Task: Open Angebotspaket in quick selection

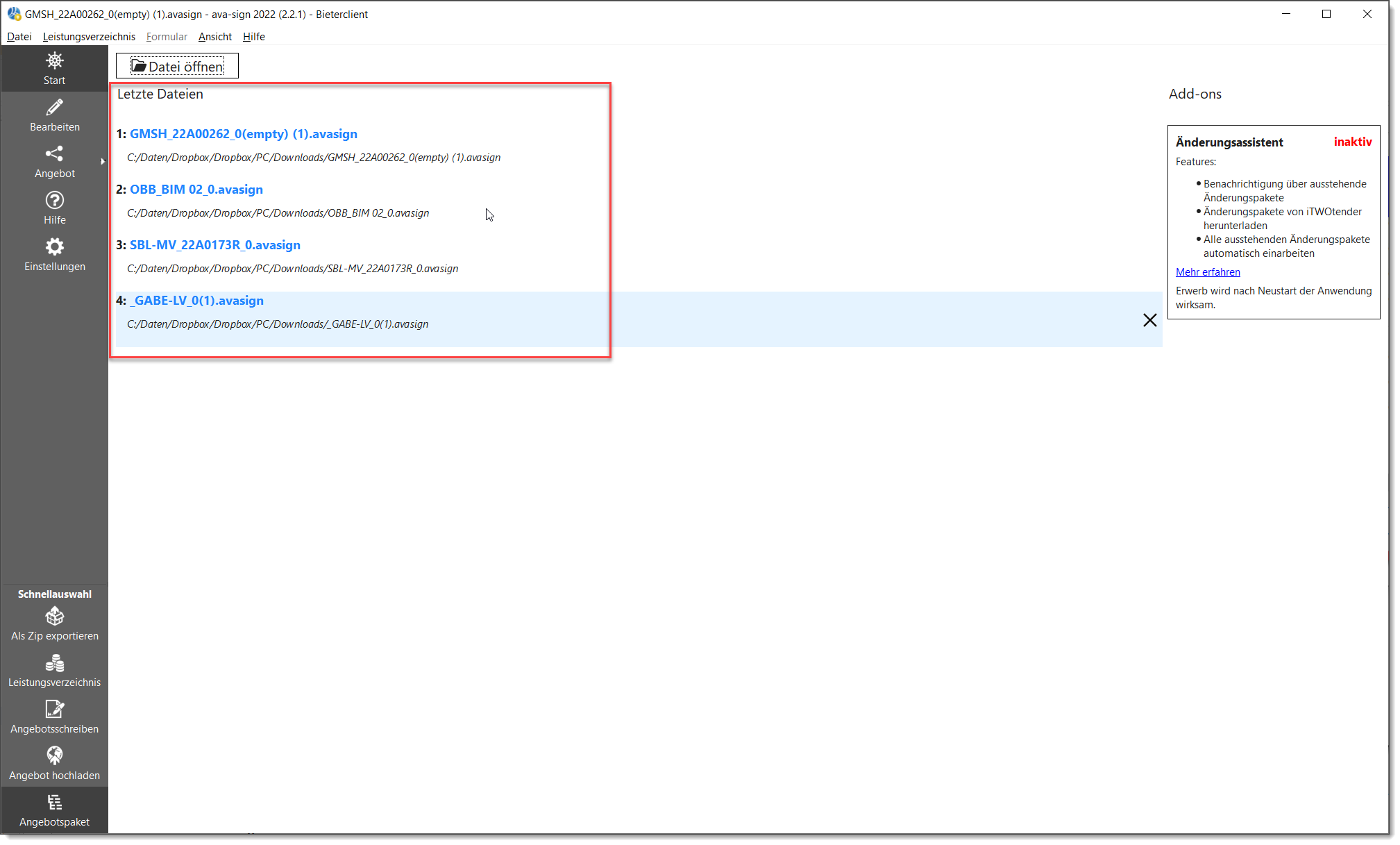Action: coord(54,810)
